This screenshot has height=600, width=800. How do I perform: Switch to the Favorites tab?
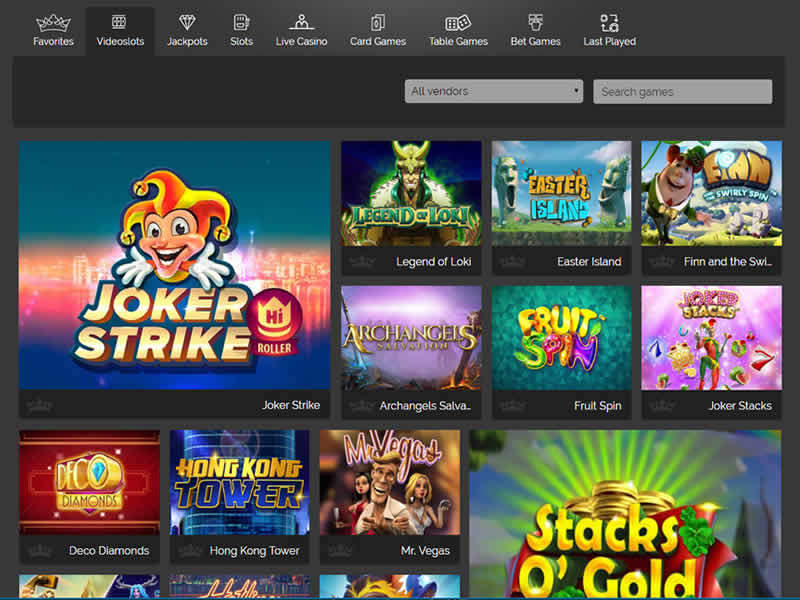(x=54, y=31)
